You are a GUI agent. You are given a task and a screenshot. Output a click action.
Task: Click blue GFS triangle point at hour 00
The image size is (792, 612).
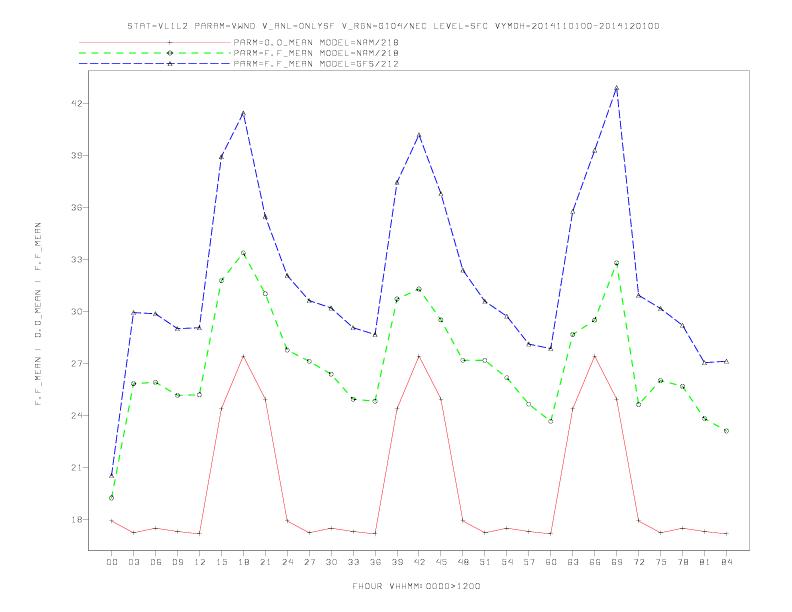point(112,476)
